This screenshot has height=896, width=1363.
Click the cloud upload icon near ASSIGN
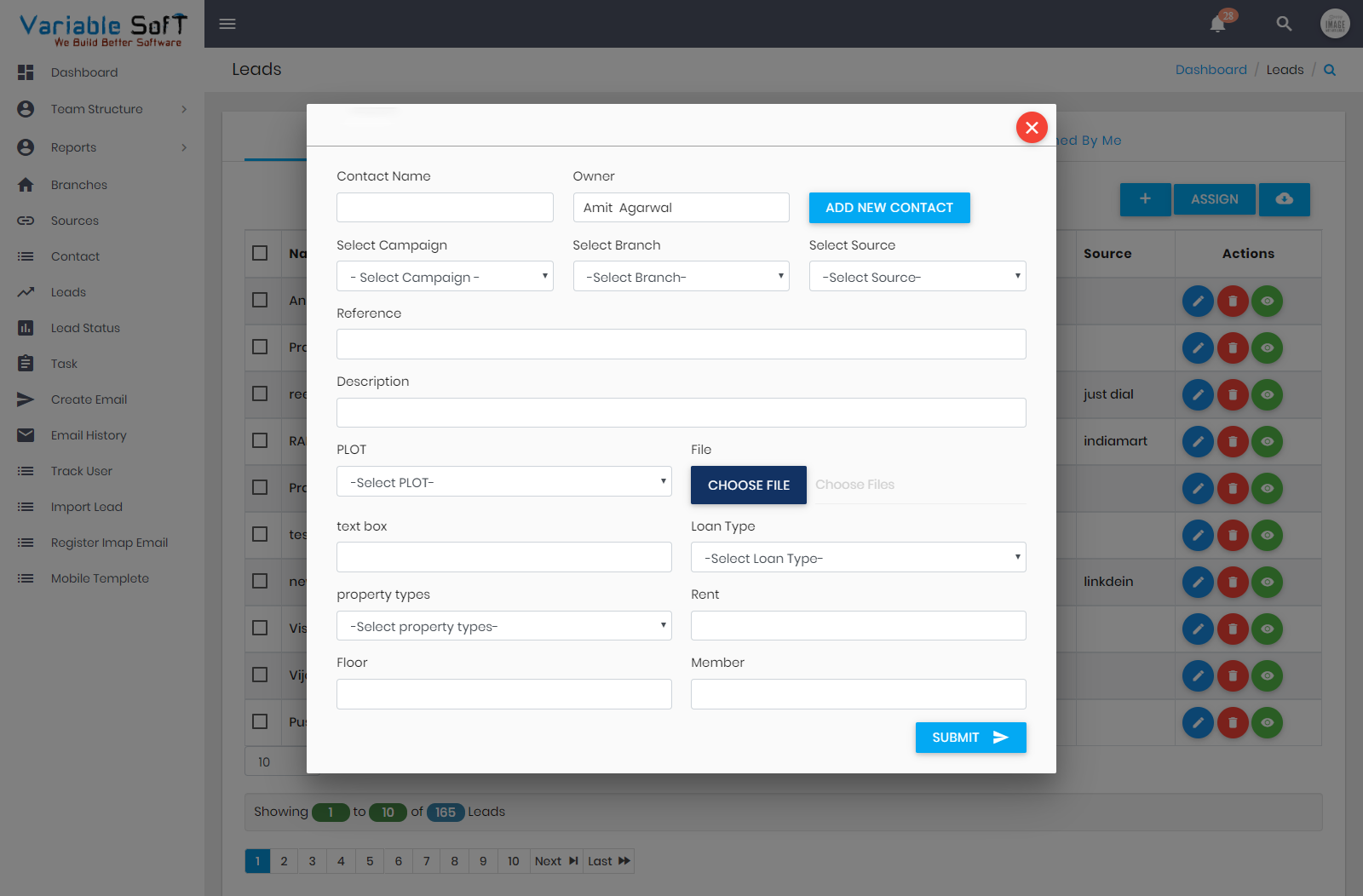1284,199
